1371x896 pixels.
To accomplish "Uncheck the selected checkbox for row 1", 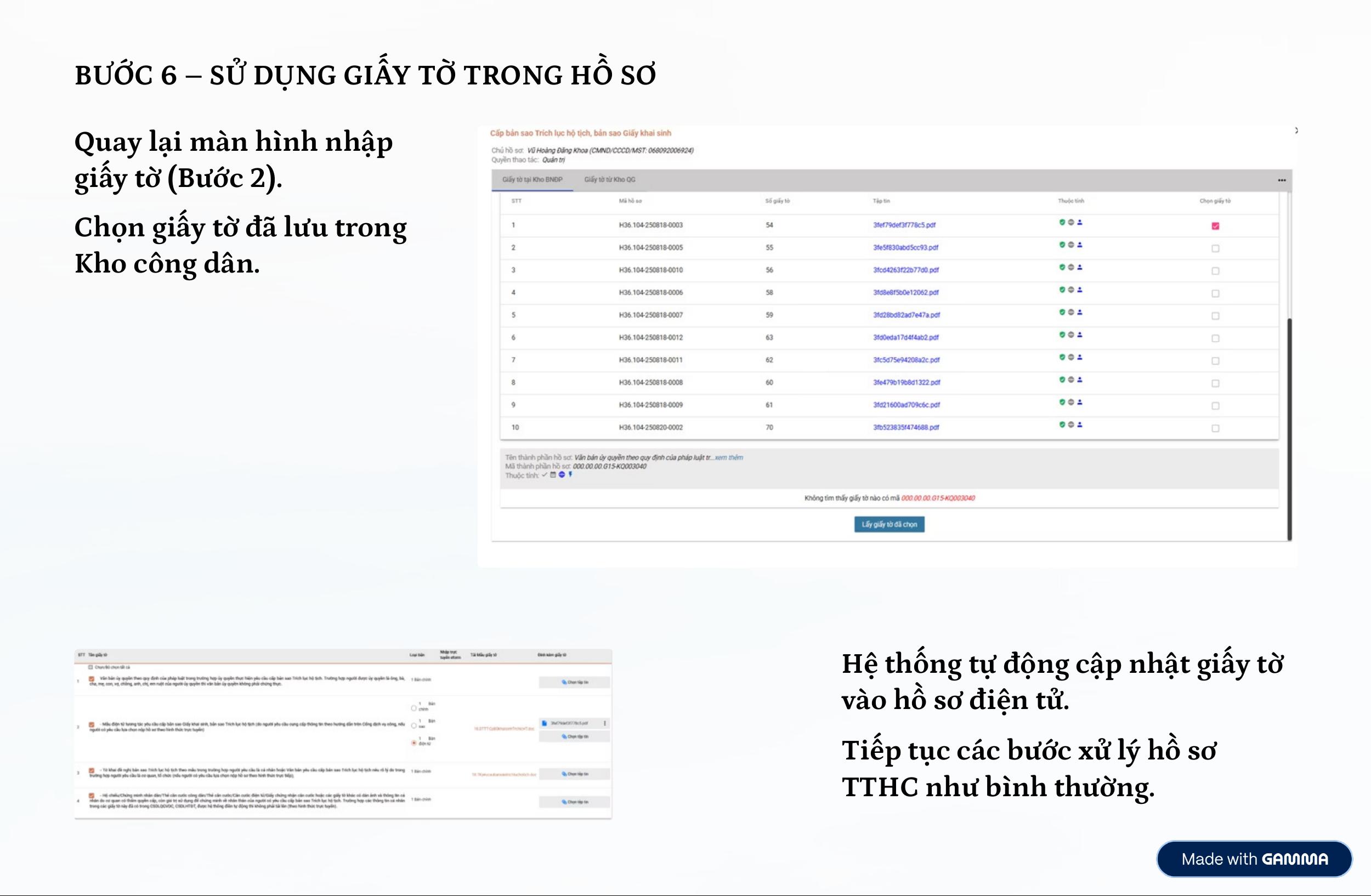I will click(1215, 226).
